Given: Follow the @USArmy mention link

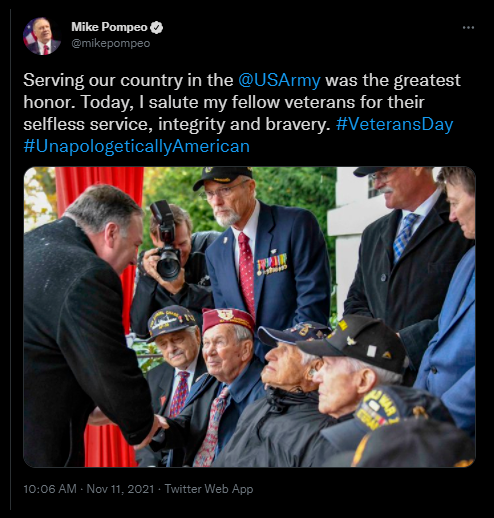Looking at the screenshot, I should (x=279, y=80).
